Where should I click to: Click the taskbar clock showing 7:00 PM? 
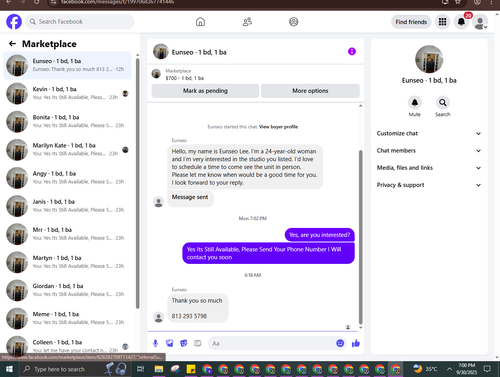pyautogui.click(x=467, y=369)
